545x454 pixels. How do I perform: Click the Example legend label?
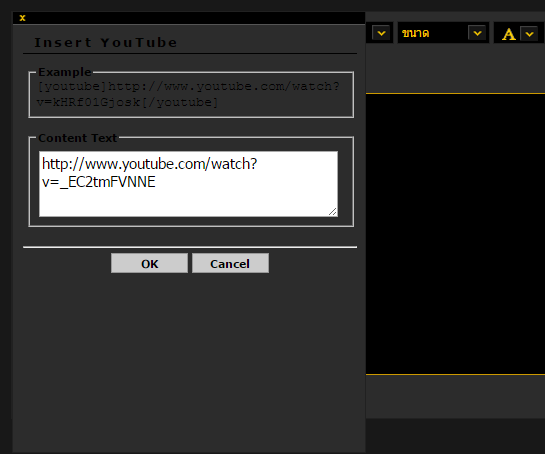(65, 72)
